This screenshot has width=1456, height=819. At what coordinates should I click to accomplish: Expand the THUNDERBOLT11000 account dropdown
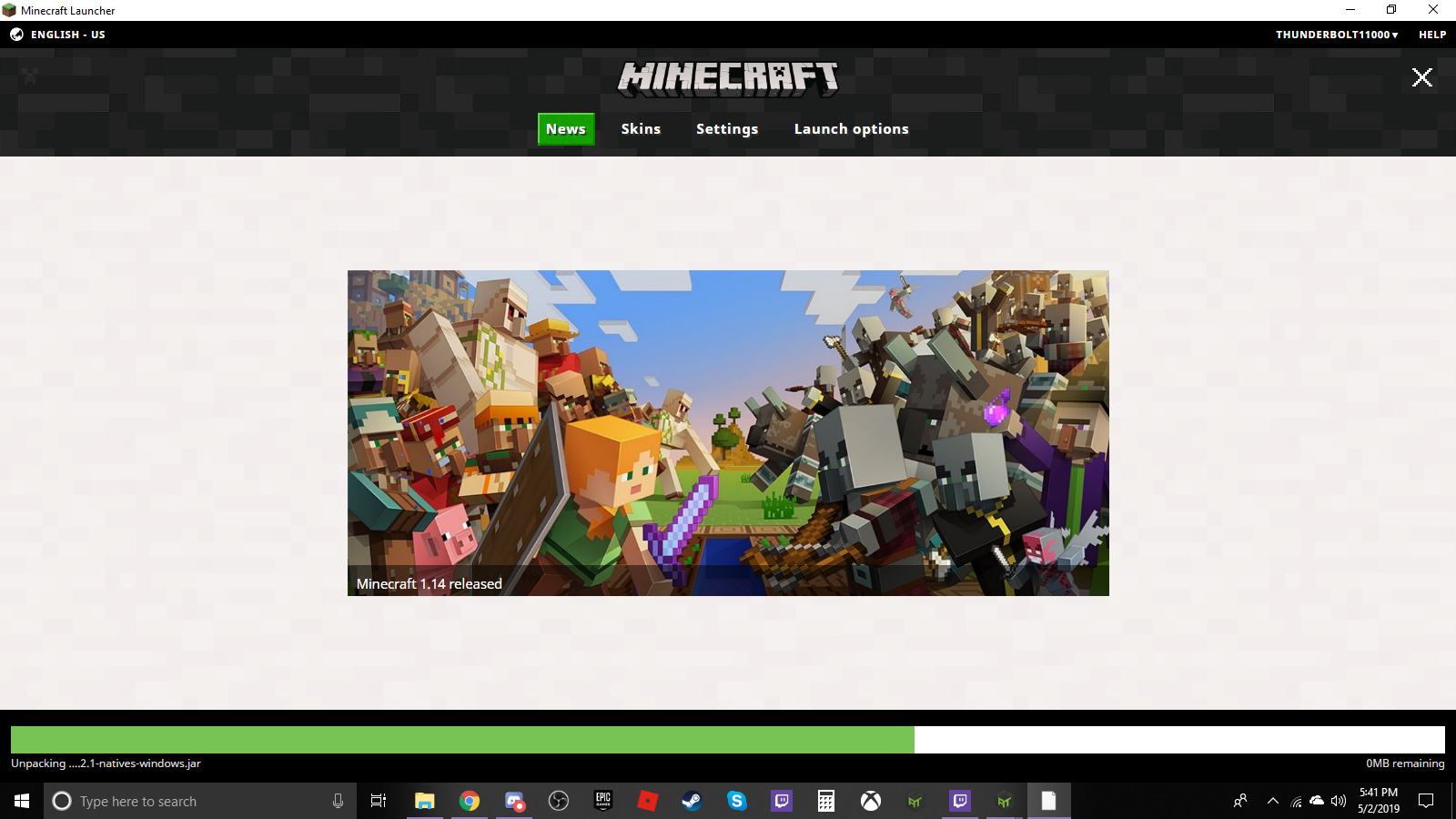pos(1337,35)
